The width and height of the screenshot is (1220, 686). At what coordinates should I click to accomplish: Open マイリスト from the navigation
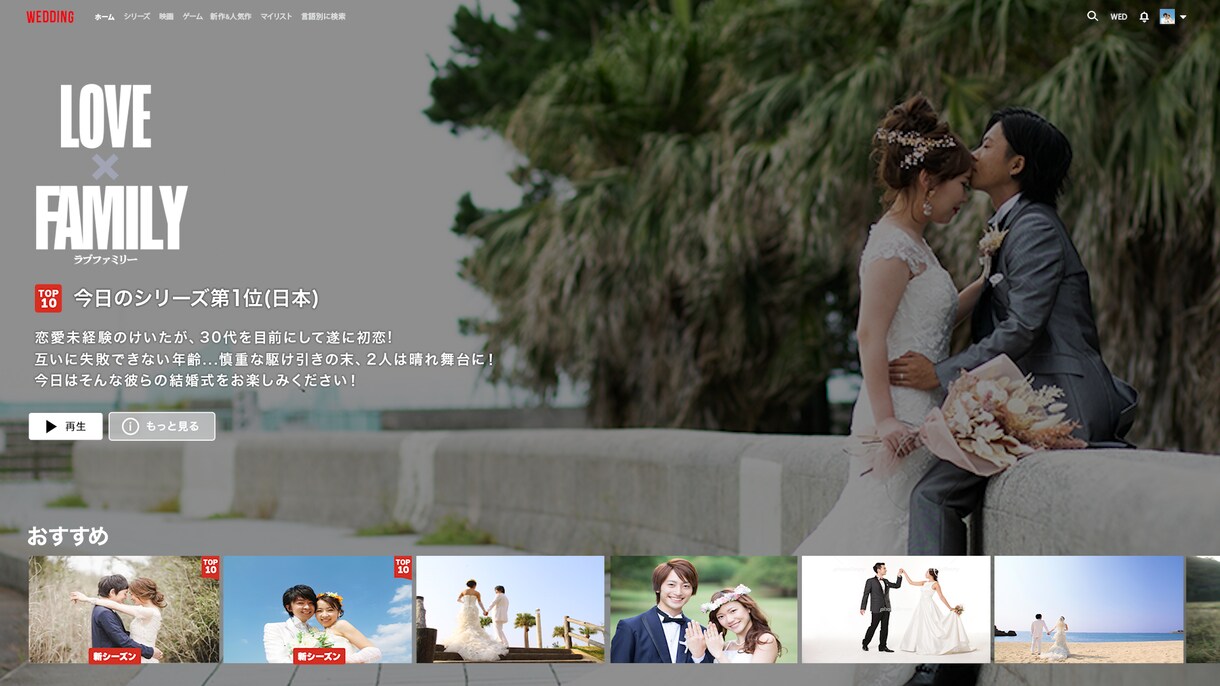pyautogui.click(x=276, y=17)
